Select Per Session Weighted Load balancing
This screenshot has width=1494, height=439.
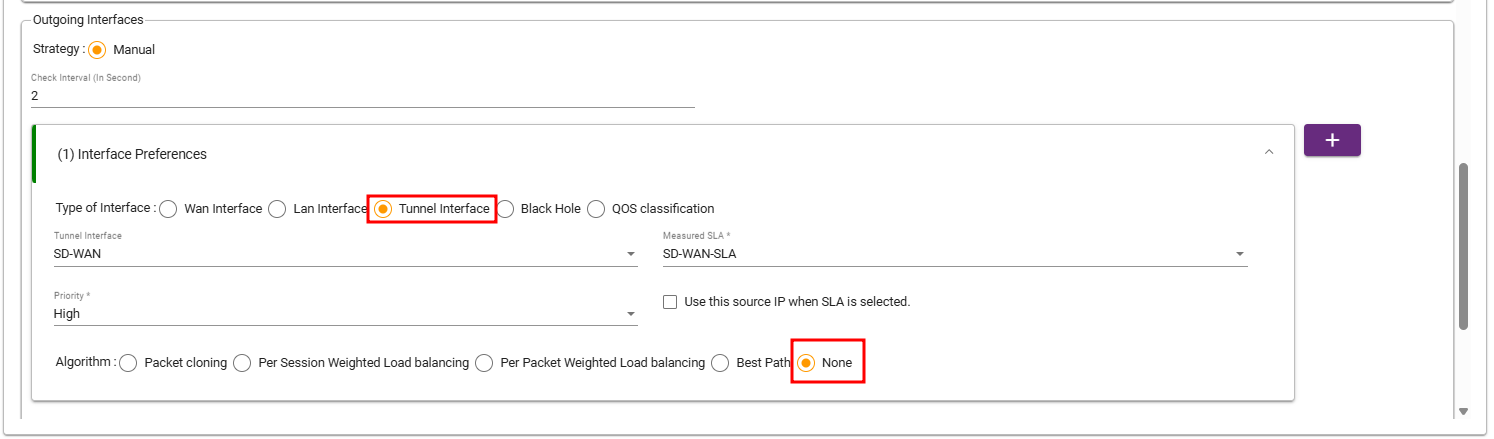[242, 363]
